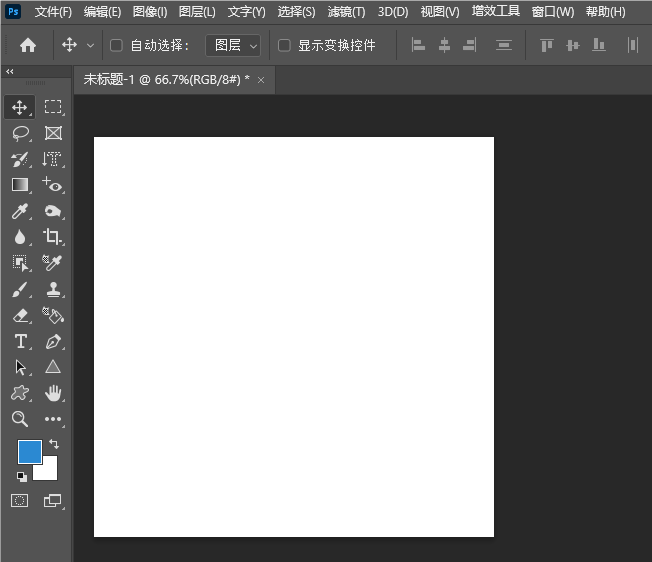The image size is (652, 562).
Task: Close the 未标题-1 document tab
Action: (x=261, y=80)
